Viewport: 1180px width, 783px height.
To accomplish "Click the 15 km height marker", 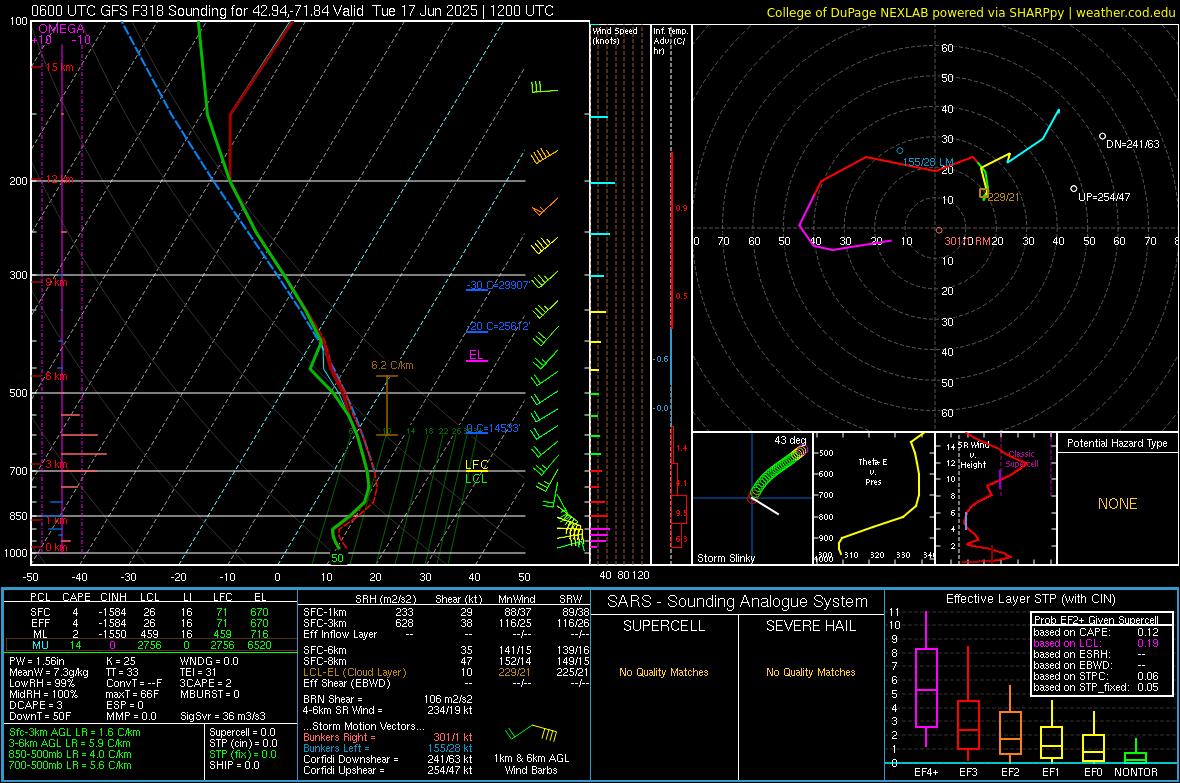I will click(x=59, y=67).
